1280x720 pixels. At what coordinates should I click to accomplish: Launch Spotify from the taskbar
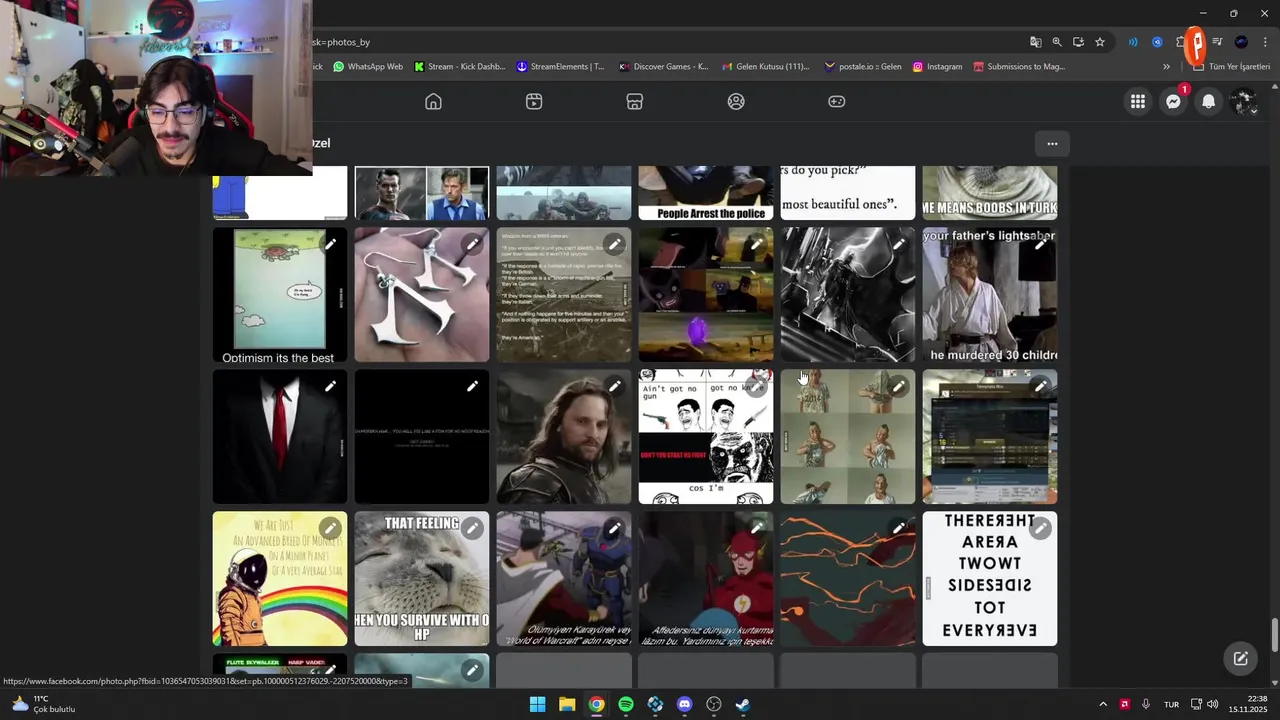626,704
